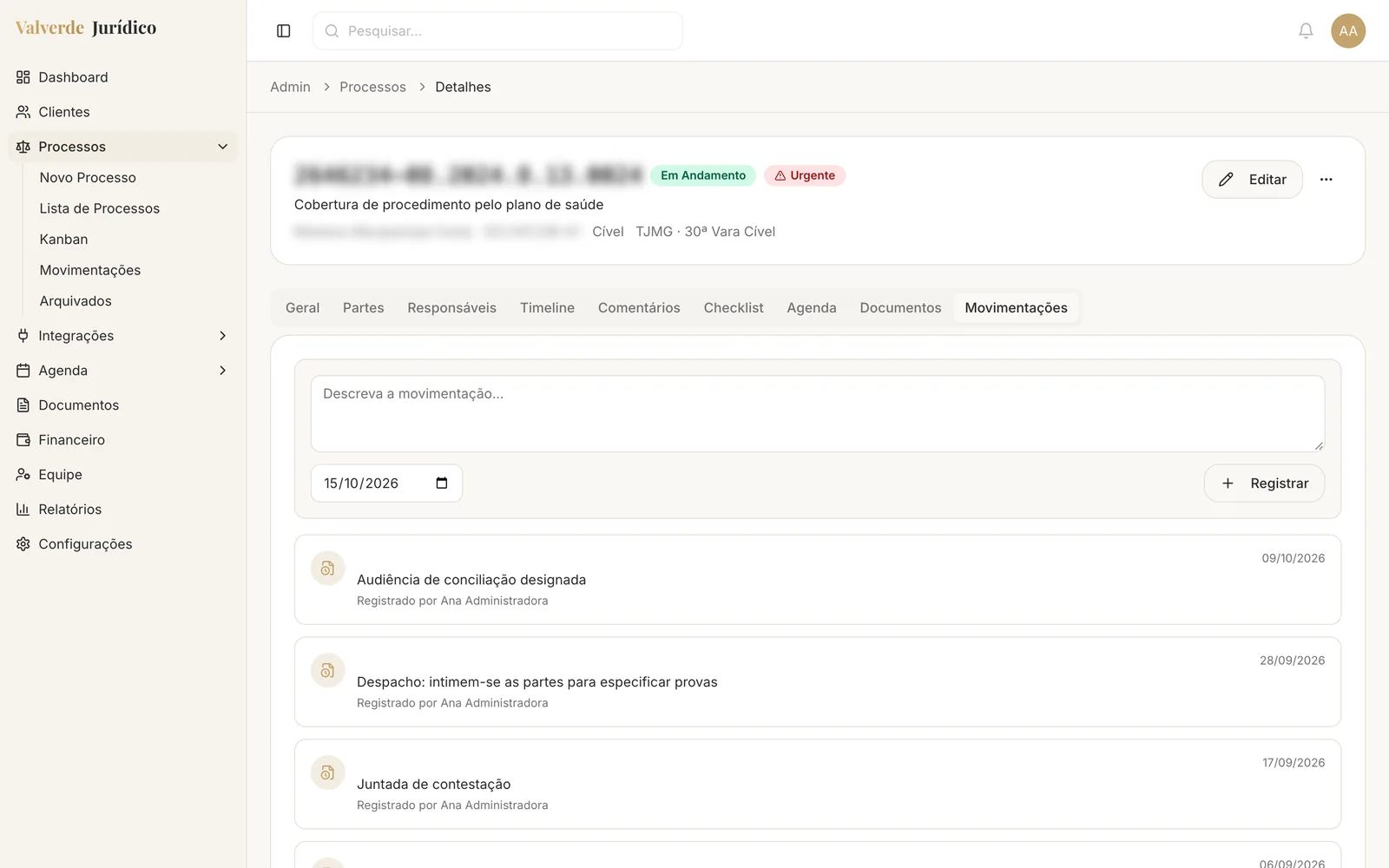The height and width of the screenshot is (868, 1389).
Task: Click icon of Audiência de conciliação entry
Action: [328, 569]
